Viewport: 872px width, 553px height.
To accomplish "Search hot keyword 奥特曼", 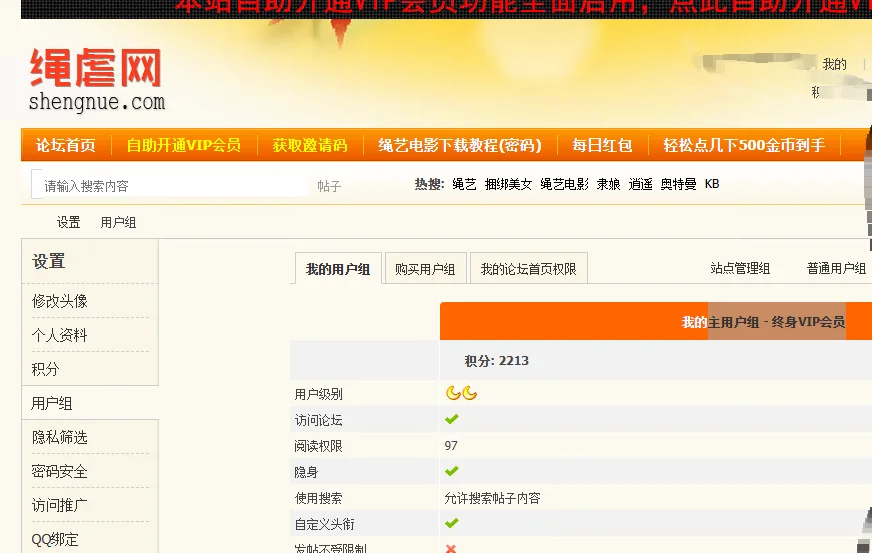I will [678, 184].
